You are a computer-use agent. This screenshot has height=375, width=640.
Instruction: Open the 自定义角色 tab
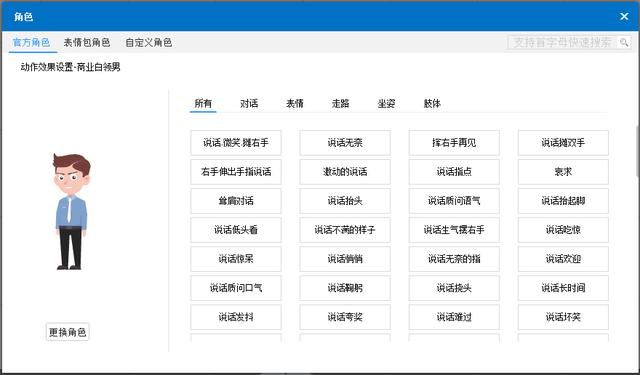(149, 42)
